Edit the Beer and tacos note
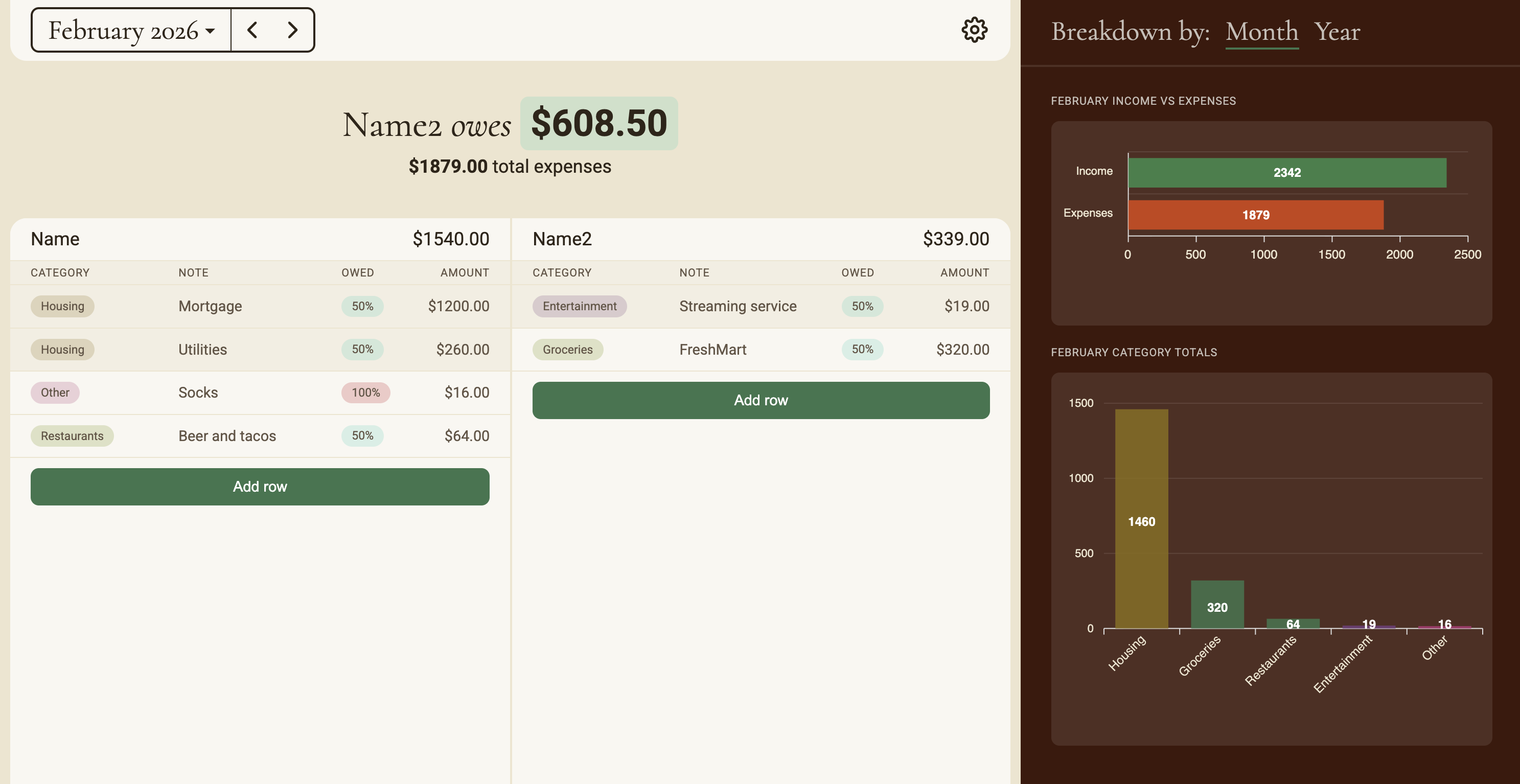The image size is (1520, 784). (227, 436)
